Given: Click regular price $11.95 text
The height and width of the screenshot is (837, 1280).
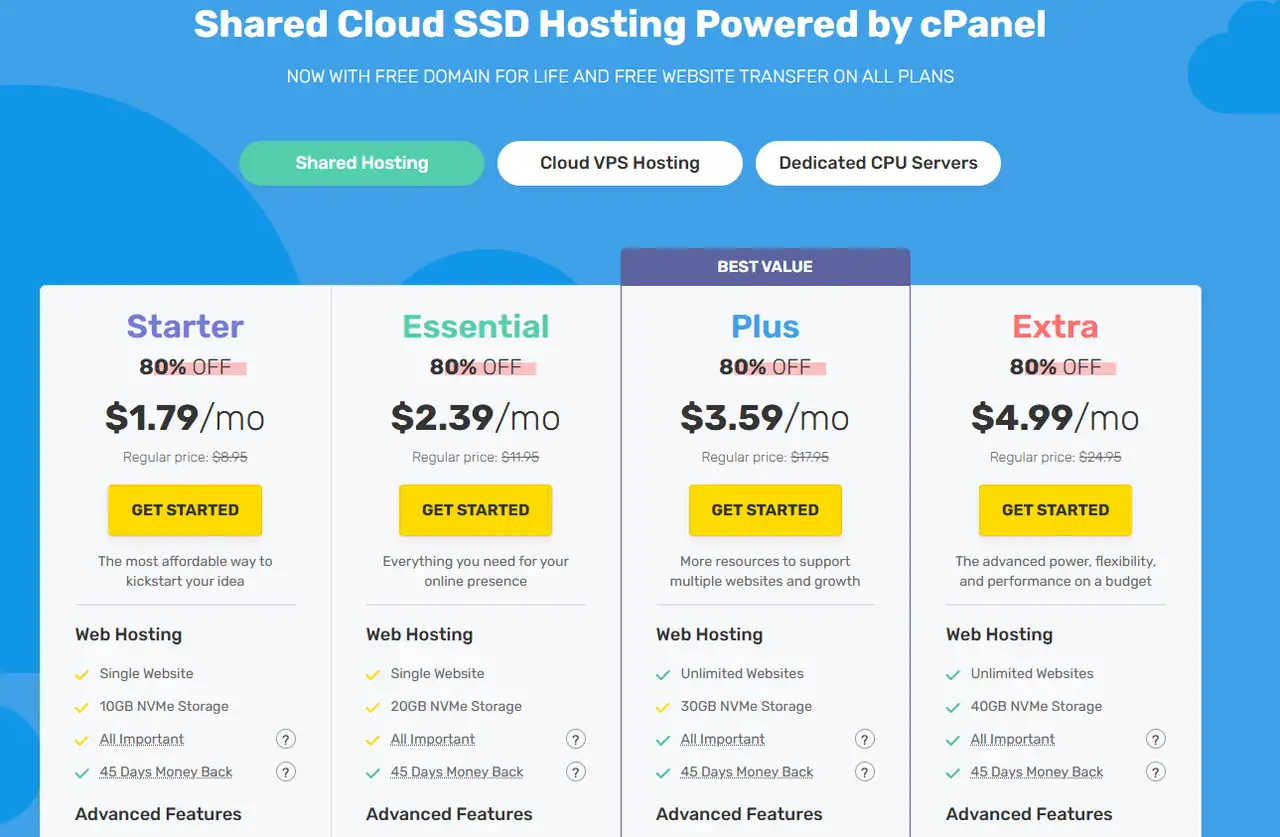Looking at the screenshot, I should click(x=475, y=457).
